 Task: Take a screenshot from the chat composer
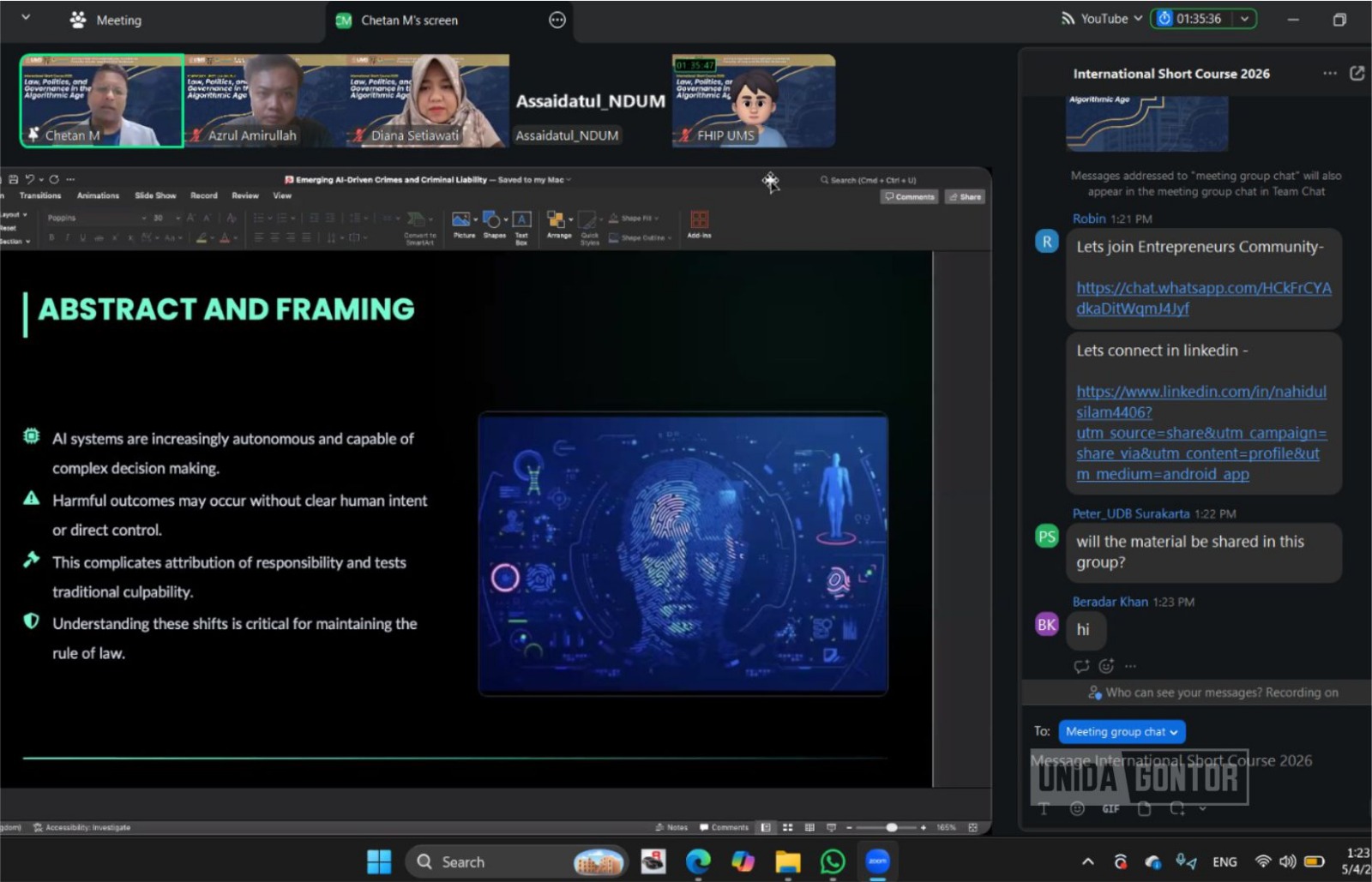(x=1177, y=808)
